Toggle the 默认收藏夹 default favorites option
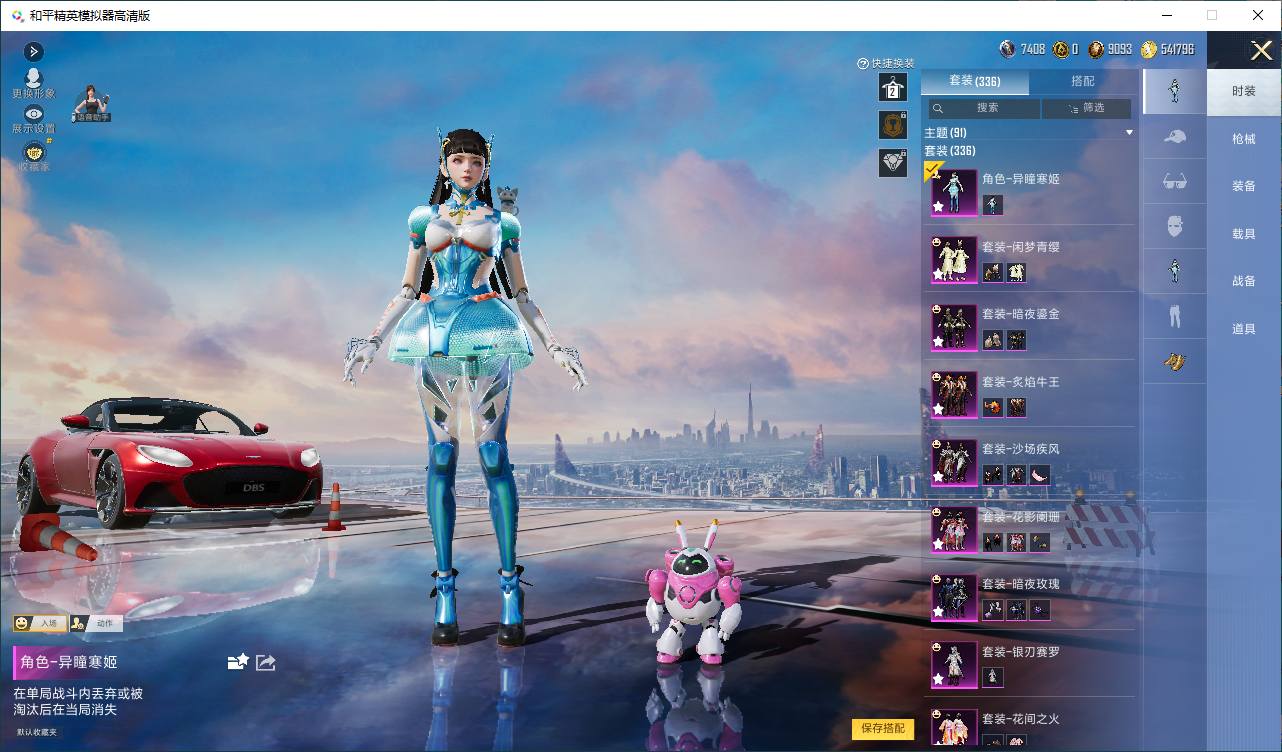The image size is (1282, 752). click(37, 732)
